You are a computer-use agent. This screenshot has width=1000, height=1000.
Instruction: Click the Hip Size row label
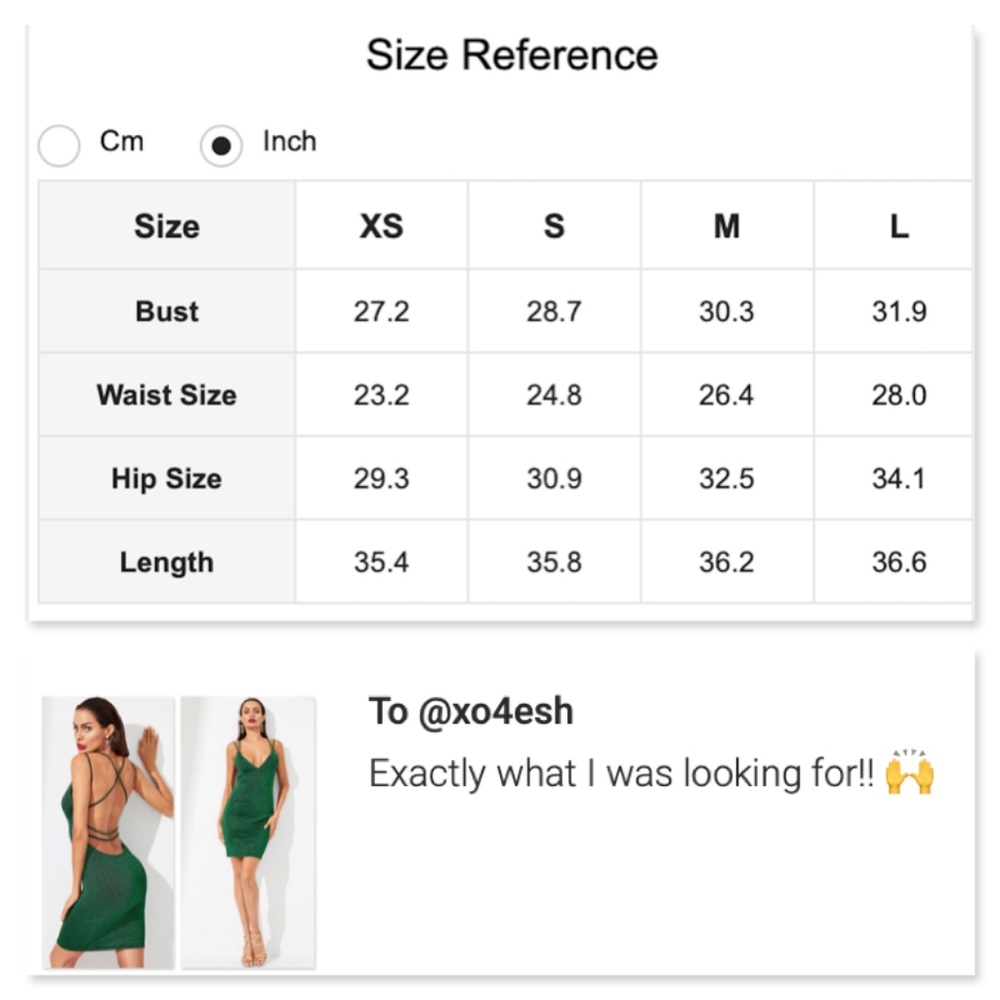(x=167, y=479)
